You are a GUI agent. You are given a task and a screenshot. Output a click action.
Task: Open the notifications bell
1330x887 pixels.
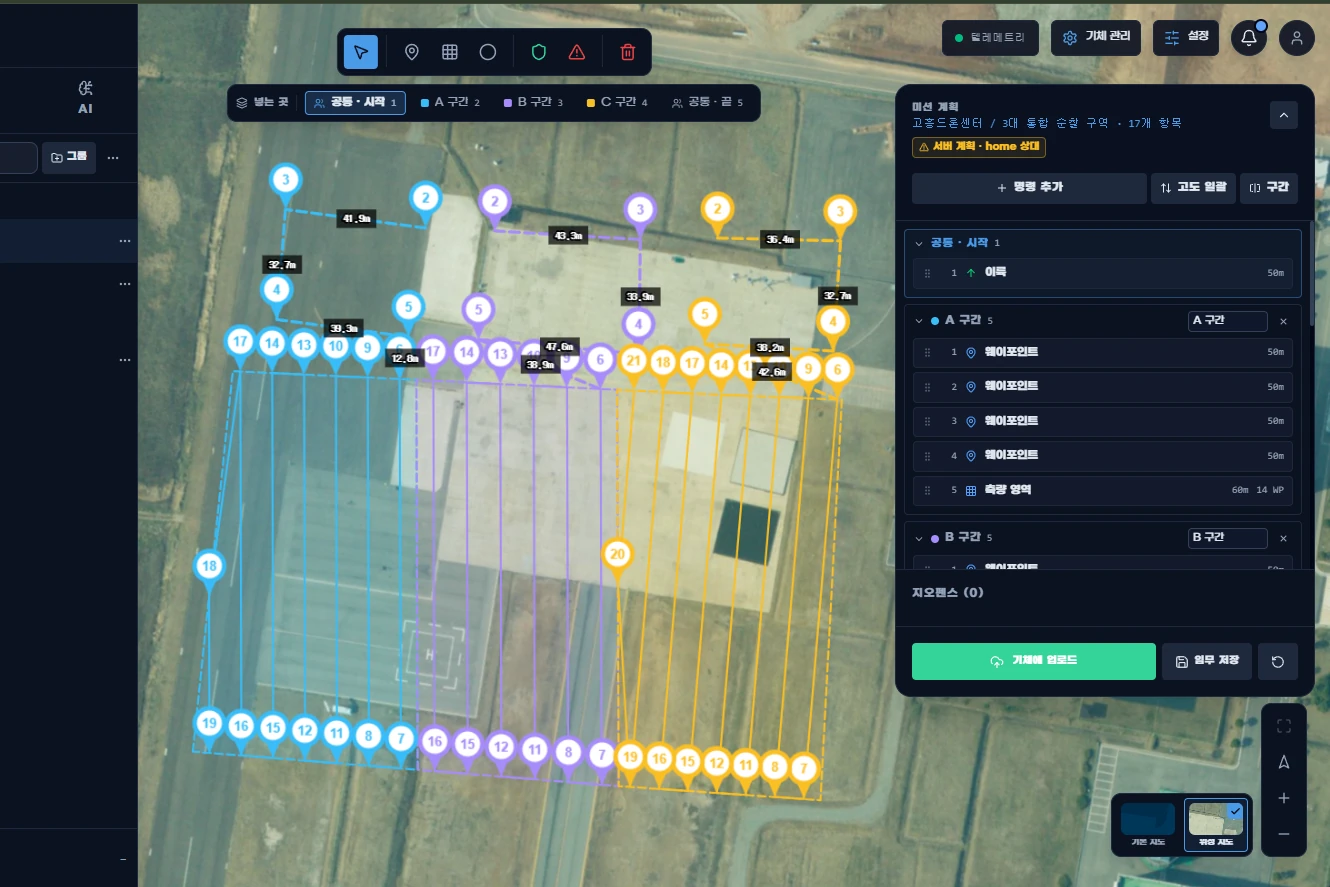(1249, 38)
